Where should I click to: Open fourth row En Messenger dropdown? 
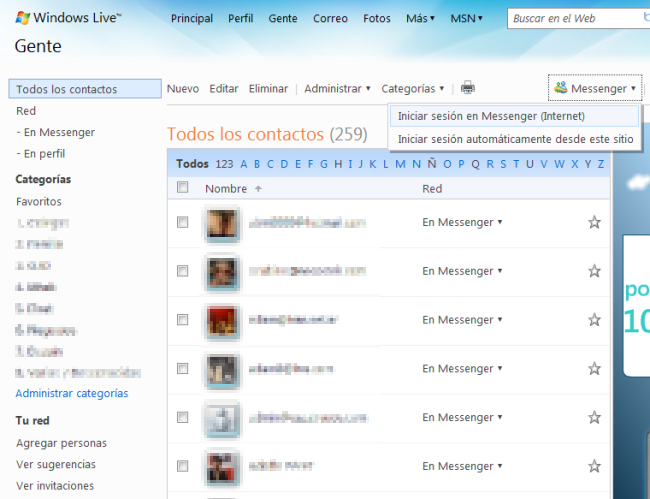(x=462, y=369)
